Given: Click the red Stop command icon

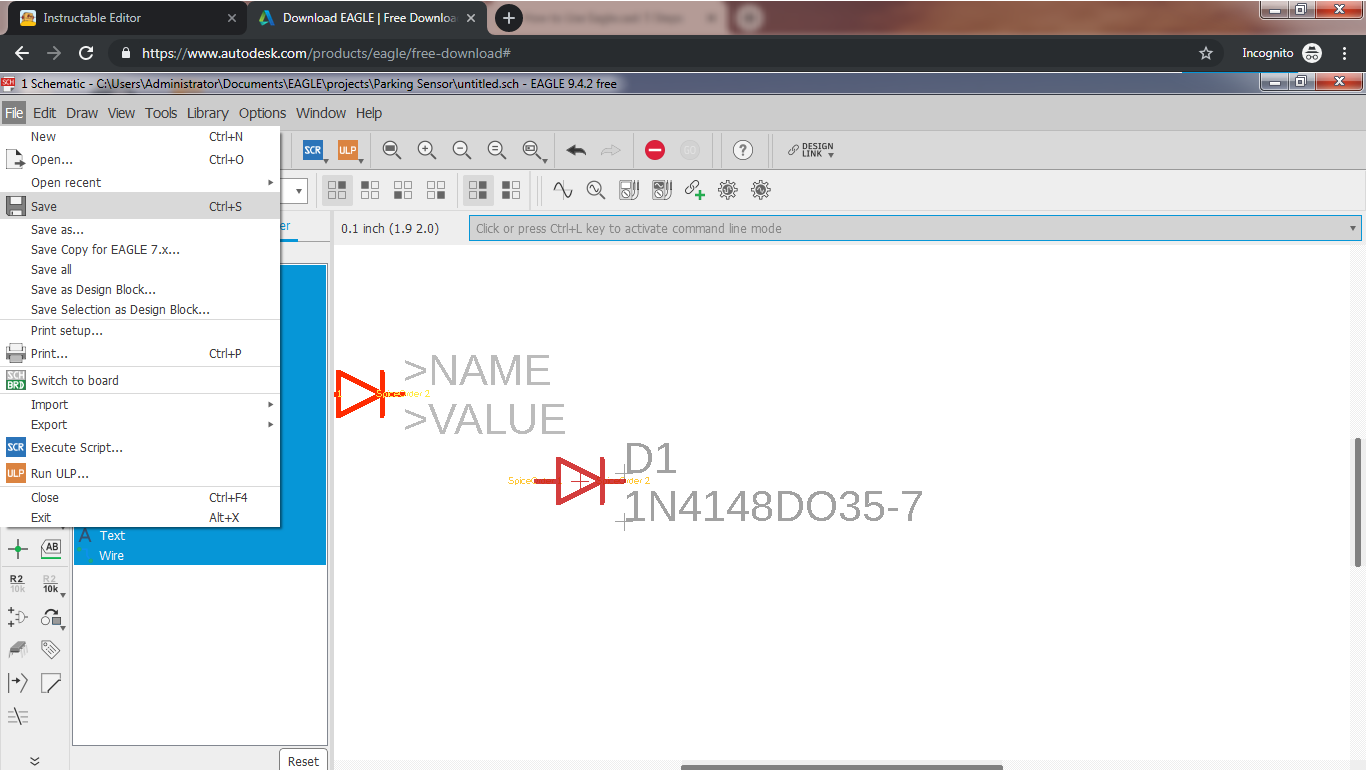Looking at the screenshot, I should point(655,150).
